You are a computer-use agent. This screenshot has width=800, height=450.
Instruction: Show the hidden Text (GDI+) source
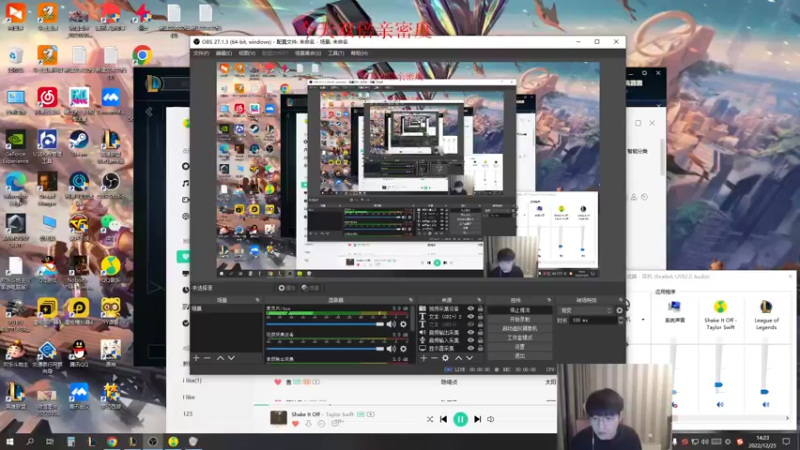[470, 324]
